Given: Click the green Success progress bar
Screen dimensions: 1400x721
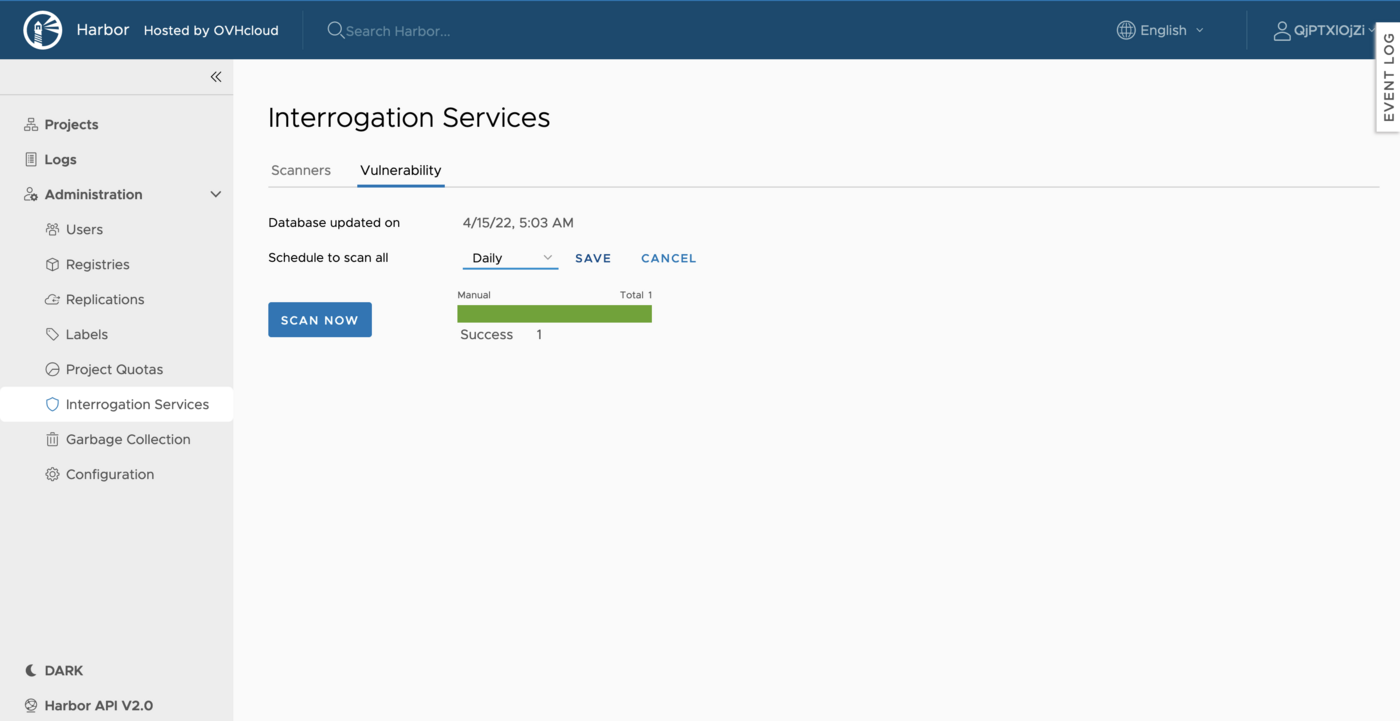Looking at the screenshot, I should point(554,313).
